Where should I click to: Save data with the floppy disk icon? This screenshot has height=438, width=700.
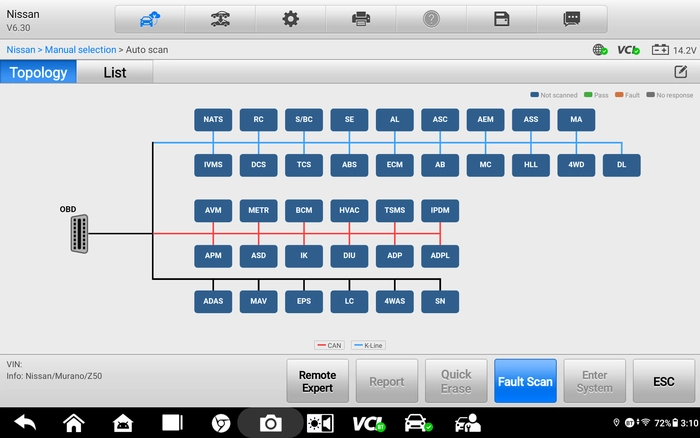point(502,19)
